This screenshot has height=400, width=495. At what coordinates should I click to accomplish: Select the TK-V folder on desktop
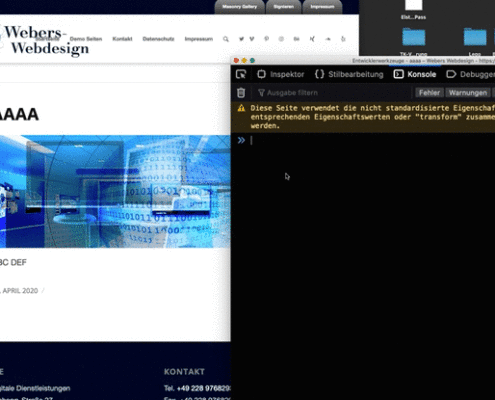click(413, 41)
